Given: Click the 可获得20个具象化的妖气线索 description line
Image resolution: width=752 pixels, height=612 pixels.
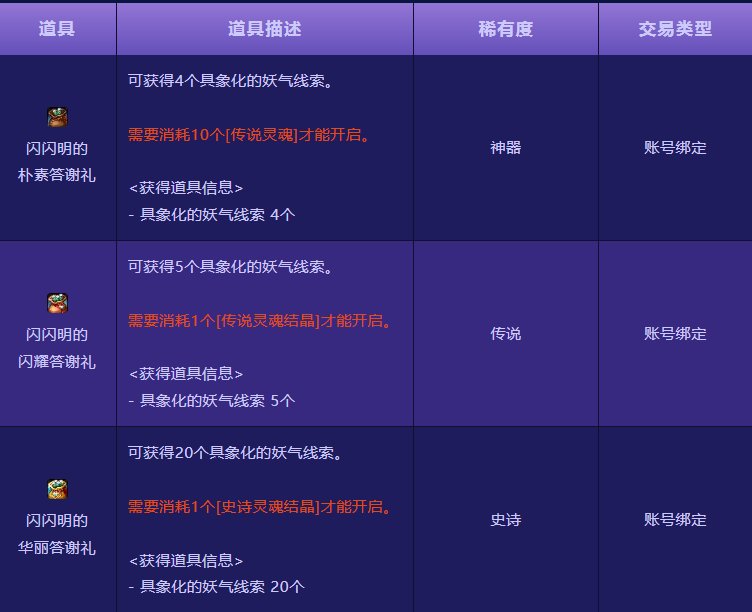Looking at the screenshot, I should [236, 453].
